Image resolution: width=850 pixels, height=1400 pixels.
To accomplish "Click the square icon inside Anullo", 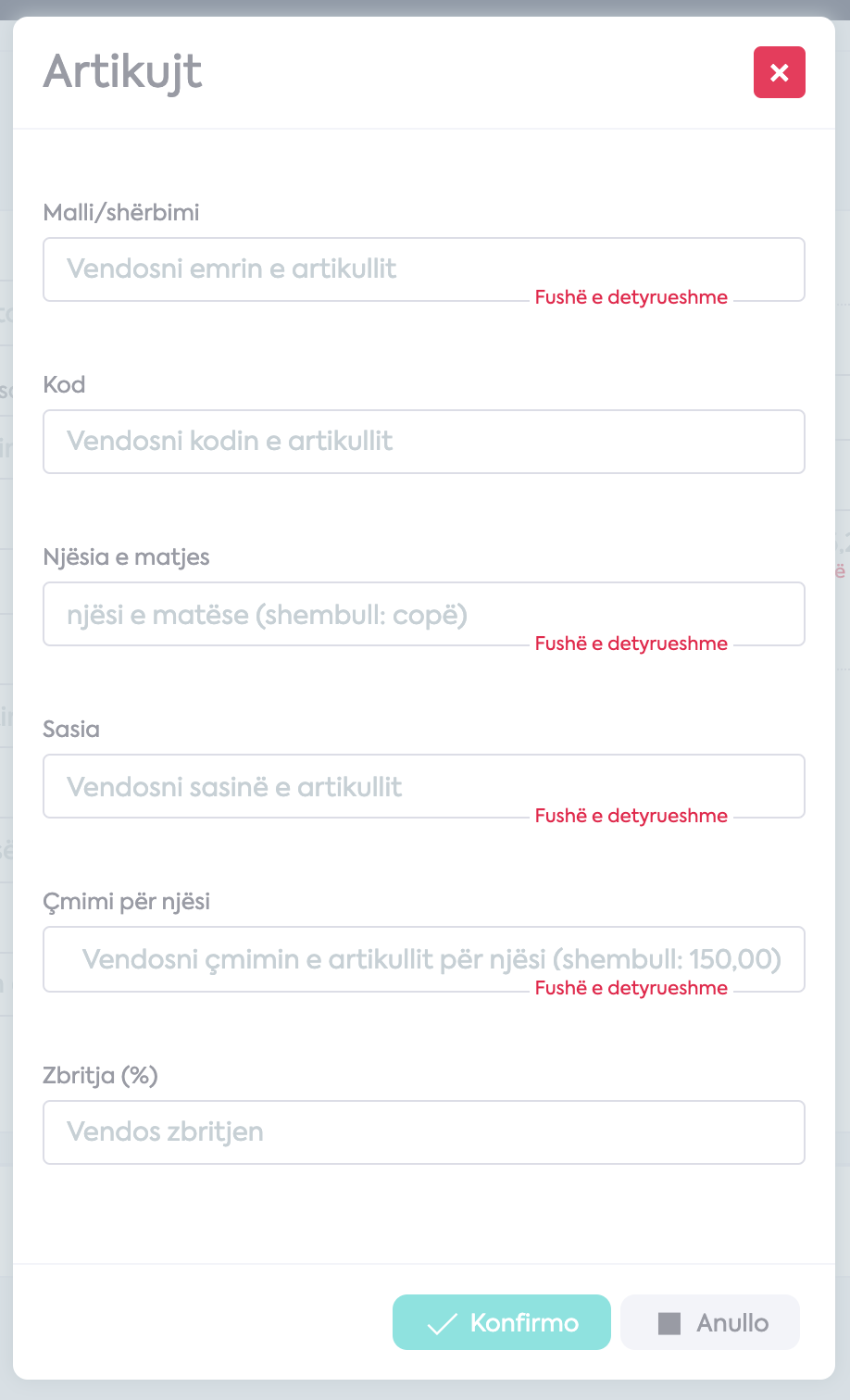I will pos(669,1323).
